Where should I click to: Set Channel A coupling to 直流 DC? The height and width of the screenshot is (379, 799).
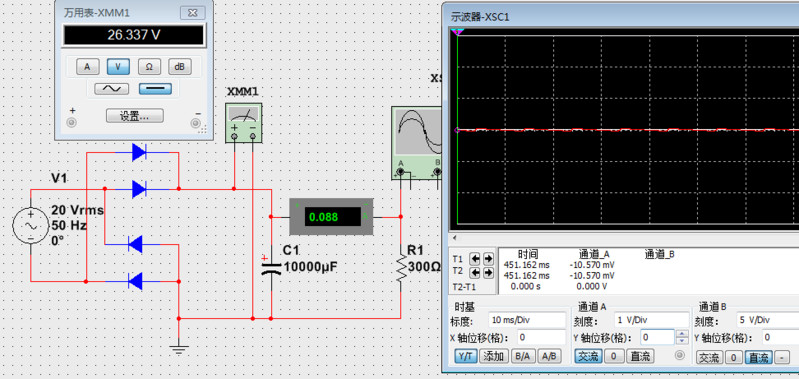(641, 357)
